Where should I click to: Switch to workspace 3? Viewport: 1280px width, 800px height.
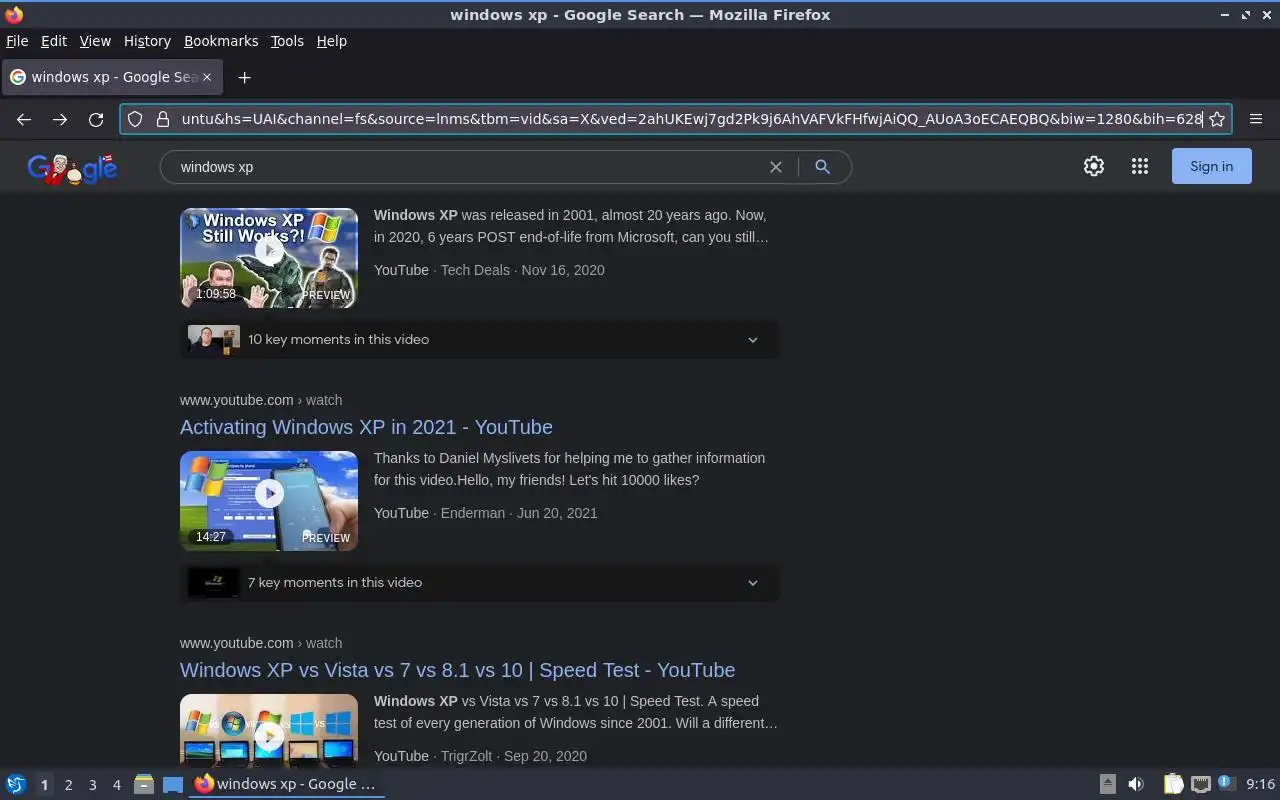tap(92, 785)
